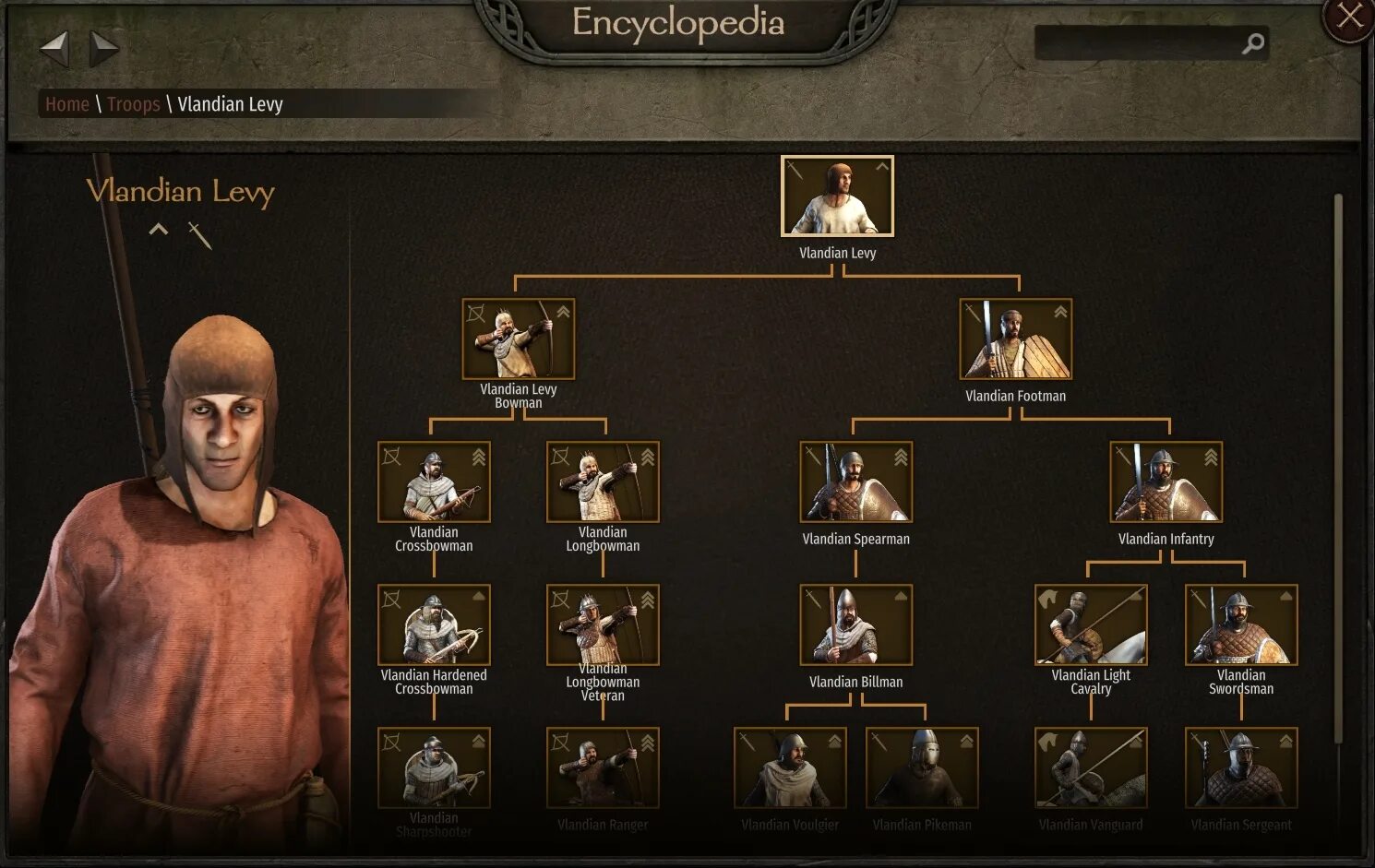This screenshot has width=1375, height=868.
Task: Click the magnifier search icon
Action: pyautogui.click(x=1252, y=43)
